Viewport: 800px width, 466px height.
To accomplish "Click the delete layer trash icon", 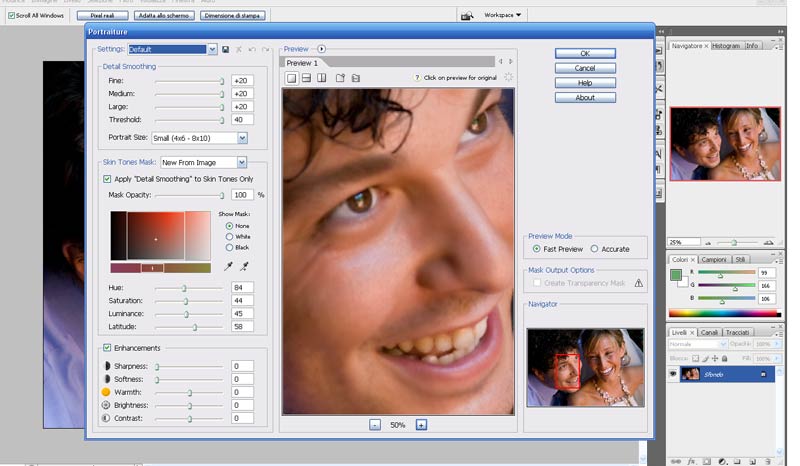I will [x=767, y=461].
